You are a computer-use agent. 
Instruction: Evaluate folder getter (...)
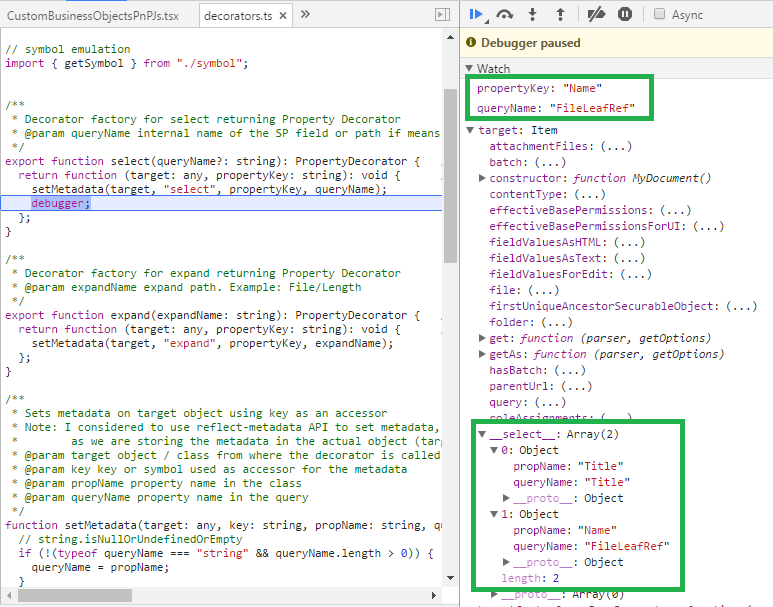[557, 322]
